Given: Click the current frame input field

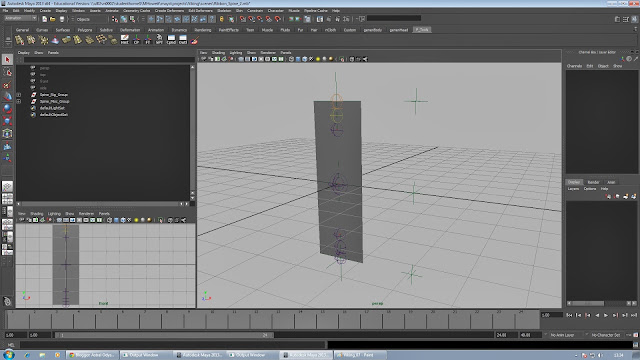Looking at the screenshot, I should [551, 315].
